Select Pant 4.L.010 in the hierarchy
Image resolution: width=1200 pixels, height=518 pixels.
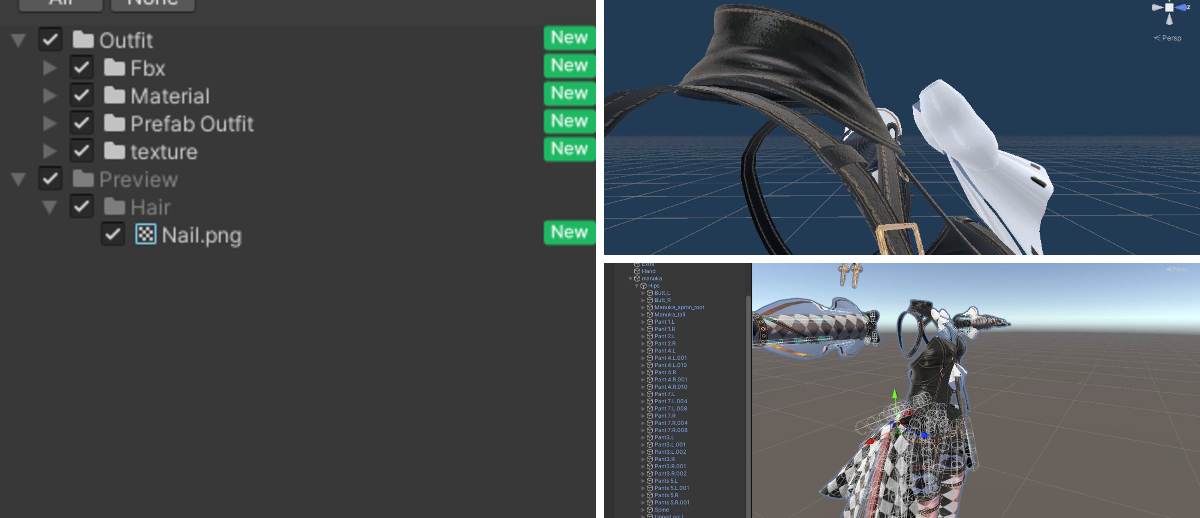click(671, 365)
